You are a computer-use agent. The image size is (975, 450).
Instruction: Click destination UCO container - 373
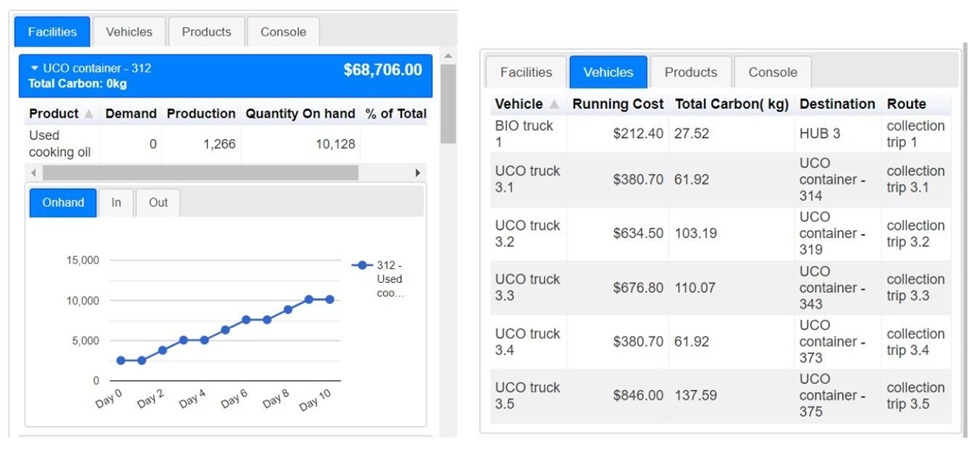837,342
